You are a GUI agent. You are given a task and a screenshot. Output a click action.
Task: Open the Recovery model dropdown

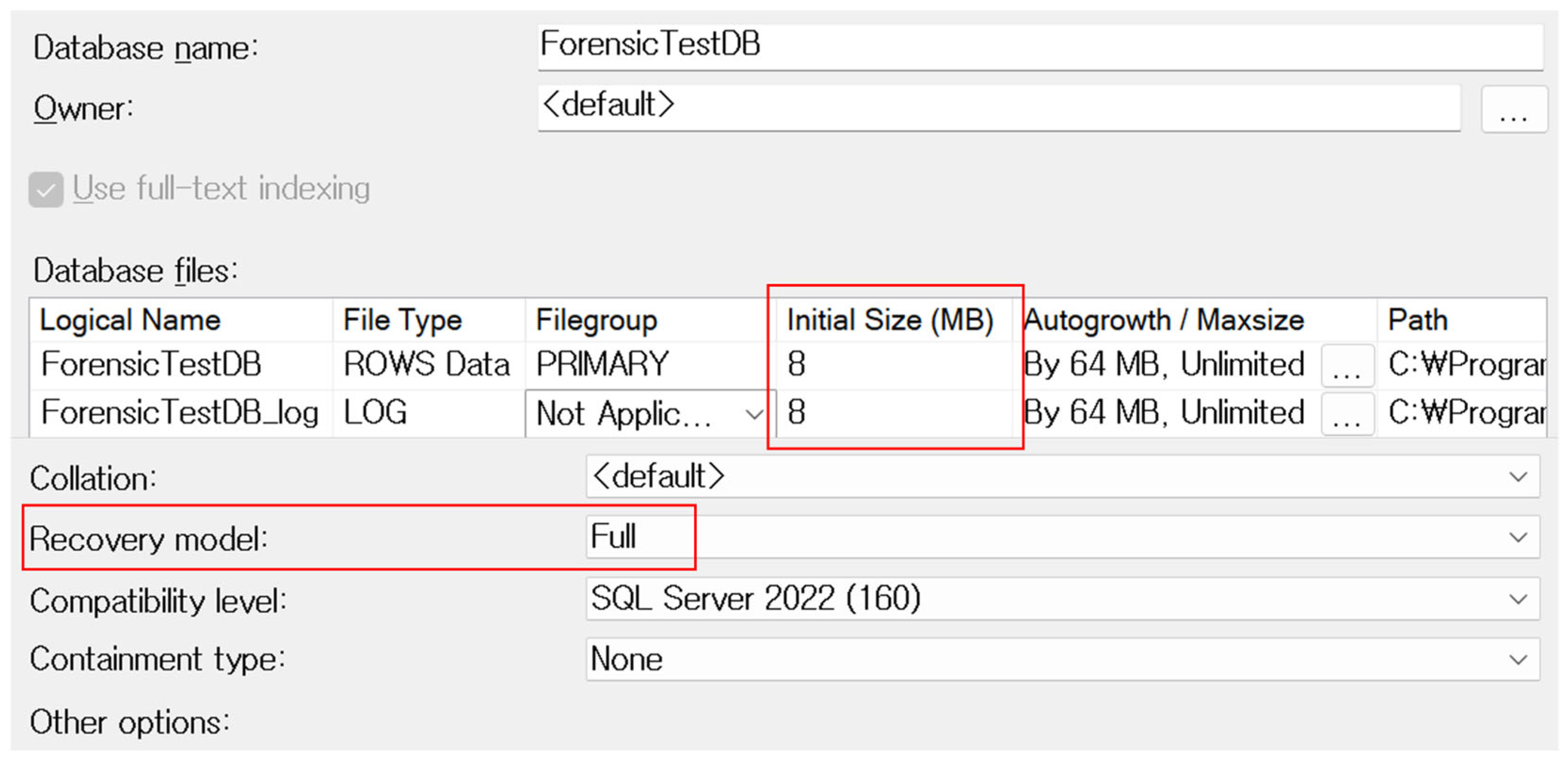tap(1518, 537)
